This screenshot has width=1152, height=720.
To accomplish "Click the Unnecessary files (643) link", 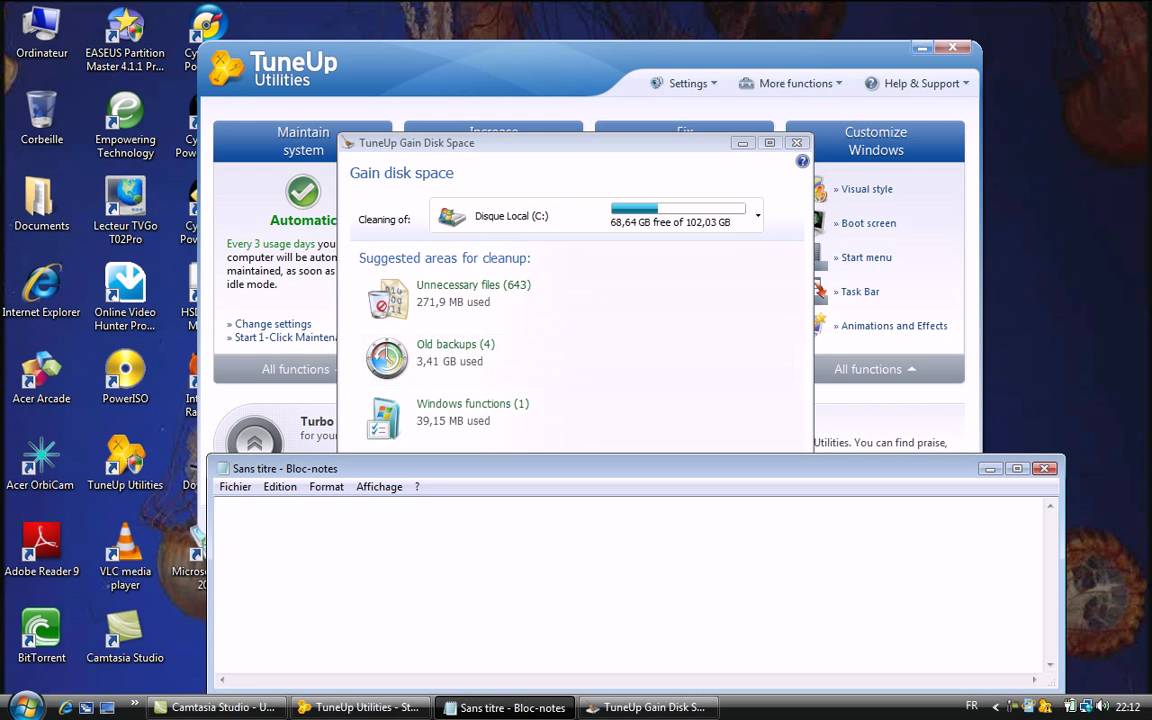I will [x=473, y=284].
